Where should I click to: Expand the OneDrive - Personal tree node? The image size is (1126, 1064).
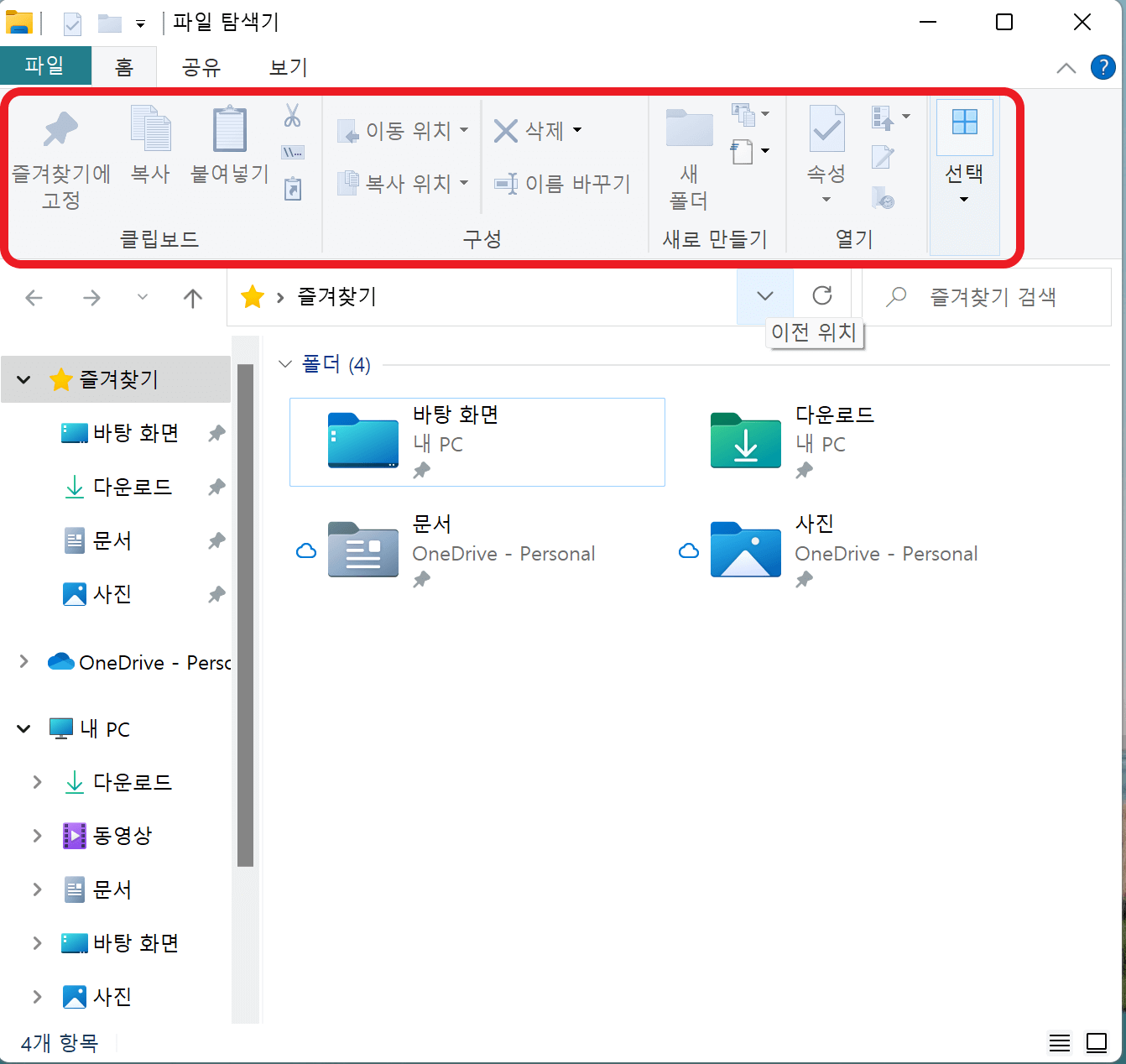23,662
